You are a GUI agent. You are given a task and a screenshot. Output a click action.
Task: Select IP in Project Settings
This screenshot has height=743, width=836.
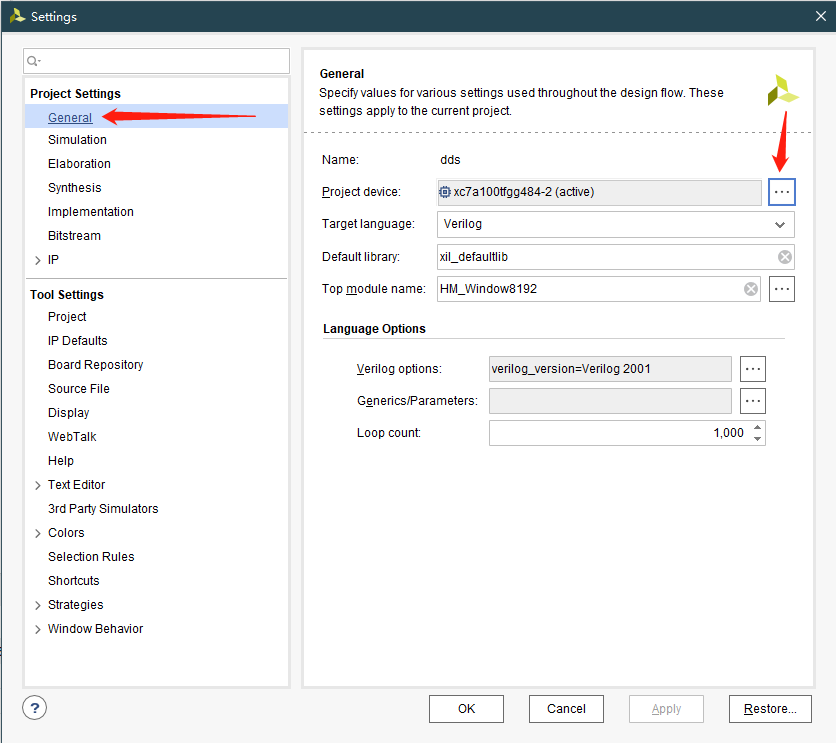tap(53, 260)
